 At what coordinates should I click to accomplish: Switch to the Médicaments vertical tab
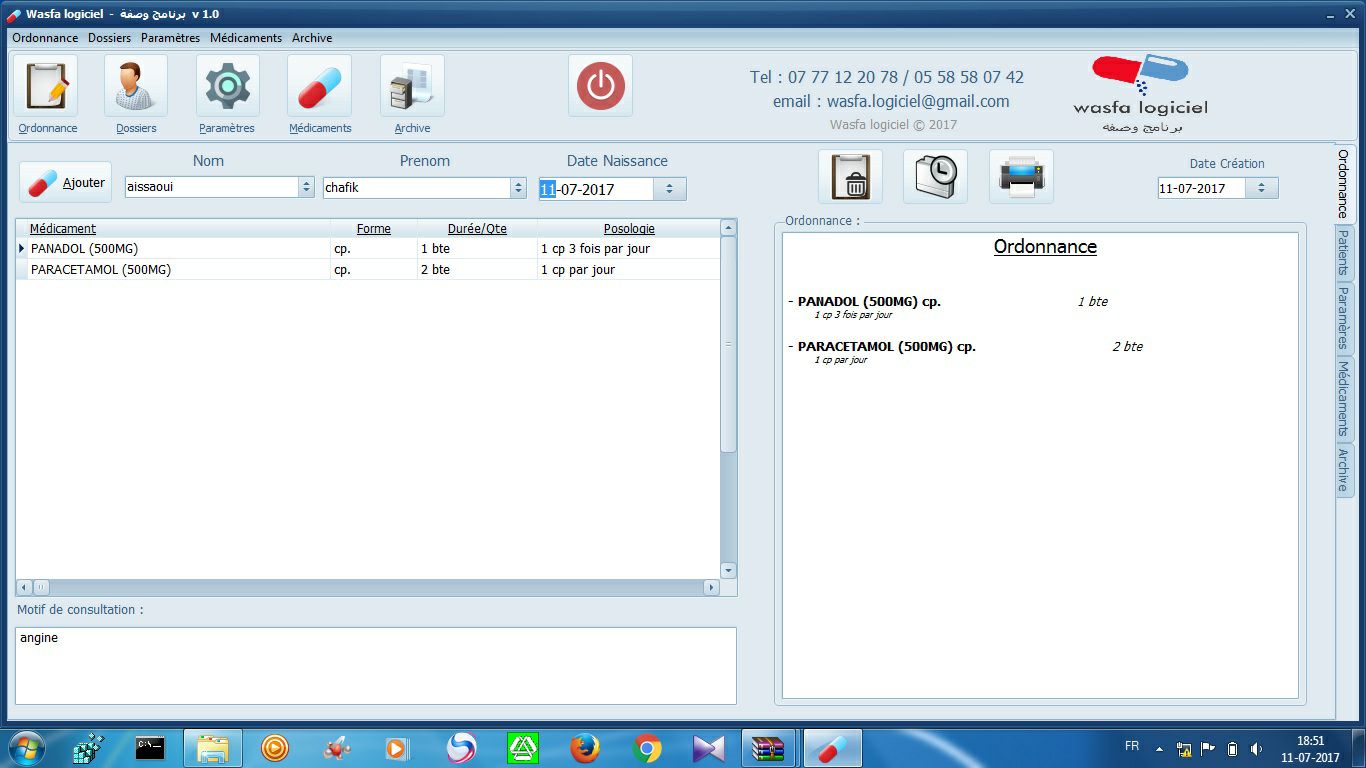tap(1344, 399)
